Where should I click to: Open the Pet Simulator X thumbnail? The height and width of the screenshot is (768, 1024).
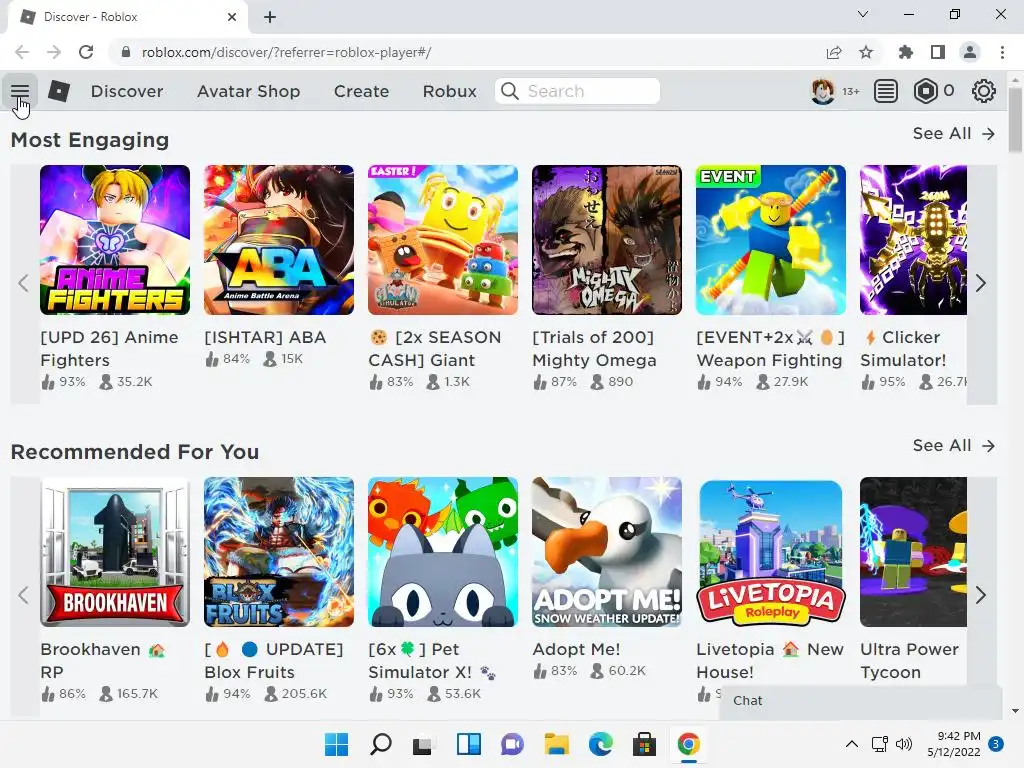pyautogui.click(x=443, y=552)
